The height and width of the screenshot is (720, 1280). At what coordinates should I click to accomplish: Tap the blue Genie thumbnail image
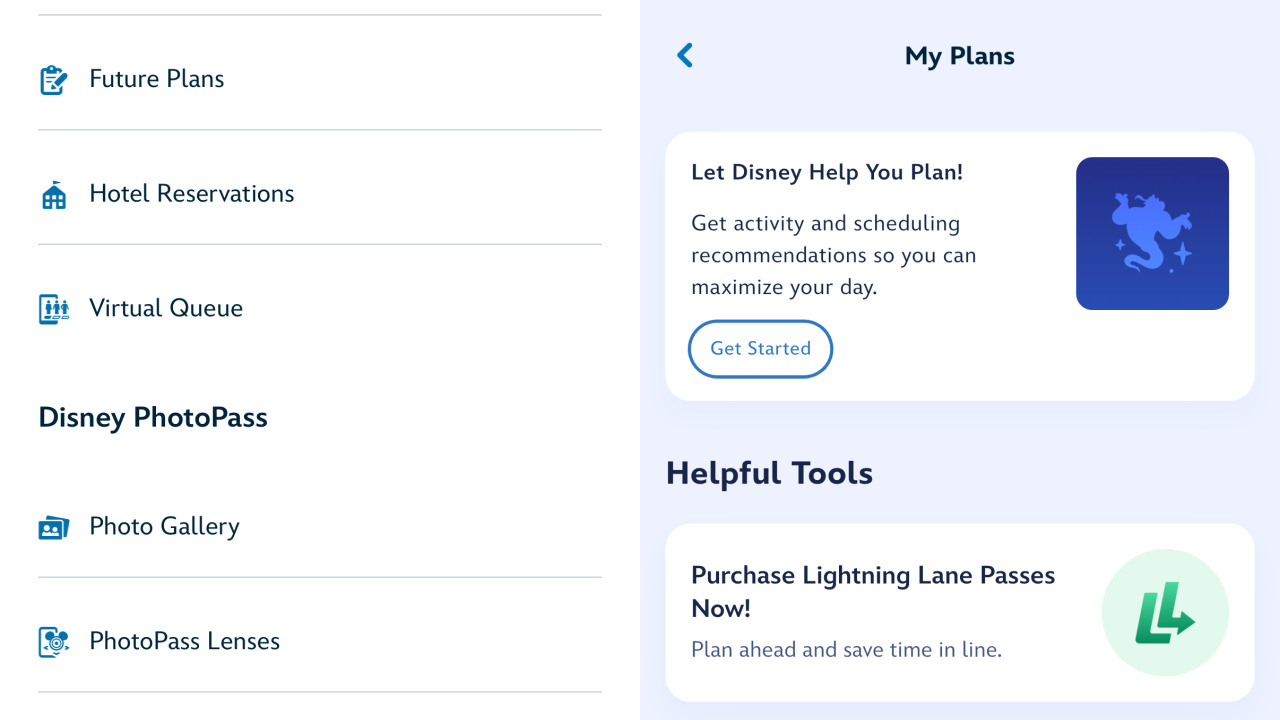click(1152, 233)
